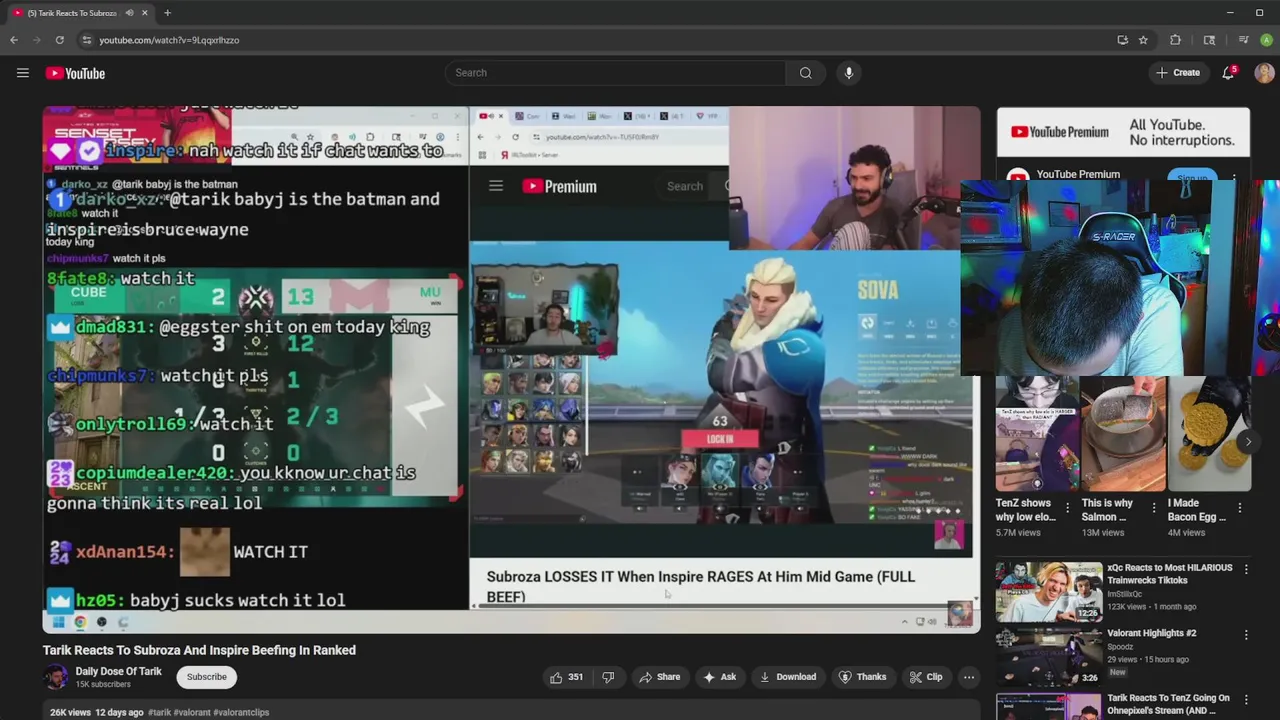The height and width of the screenshot is (720, 1280).
Task: Open the YouTube account avatar menu
Action: pos(1264,73)
